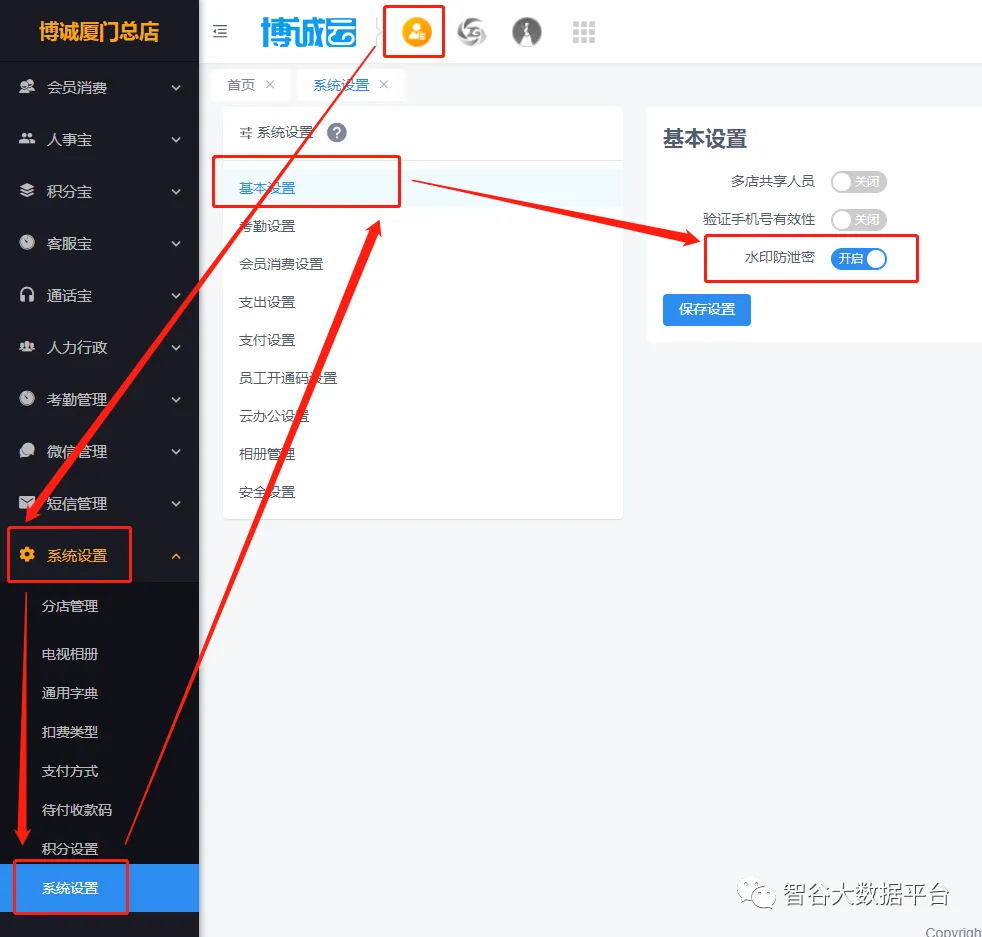This screenshot has width=982, height=937.
Task: Click the 博诚云 logo
Action: [308, 32]
